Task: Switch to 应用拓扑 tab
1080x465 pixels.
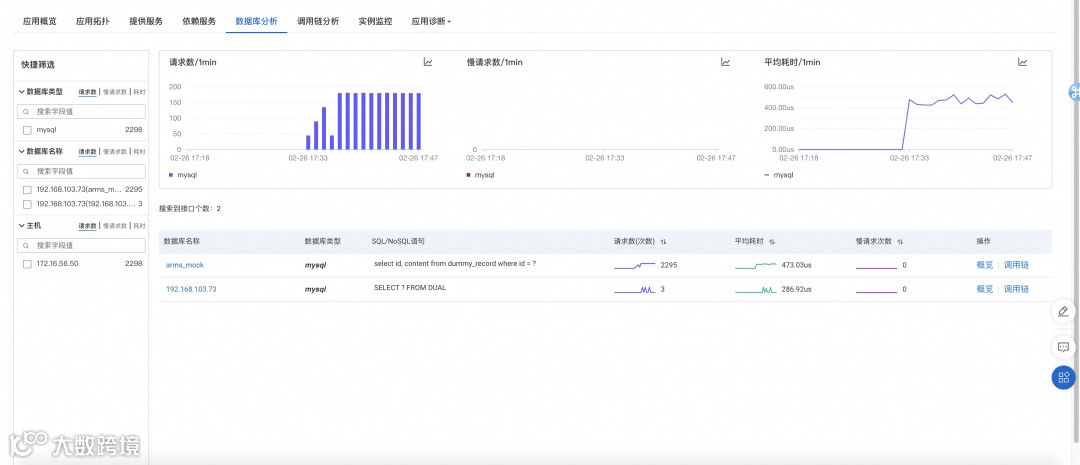Action: (92, 21)
